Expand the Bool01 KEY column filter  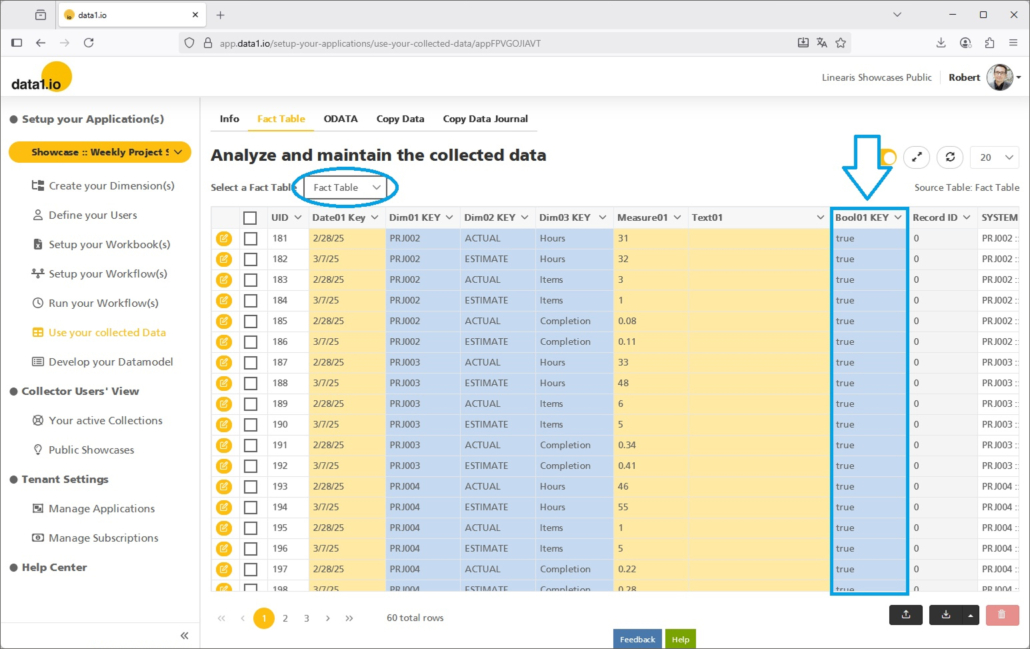899,217
